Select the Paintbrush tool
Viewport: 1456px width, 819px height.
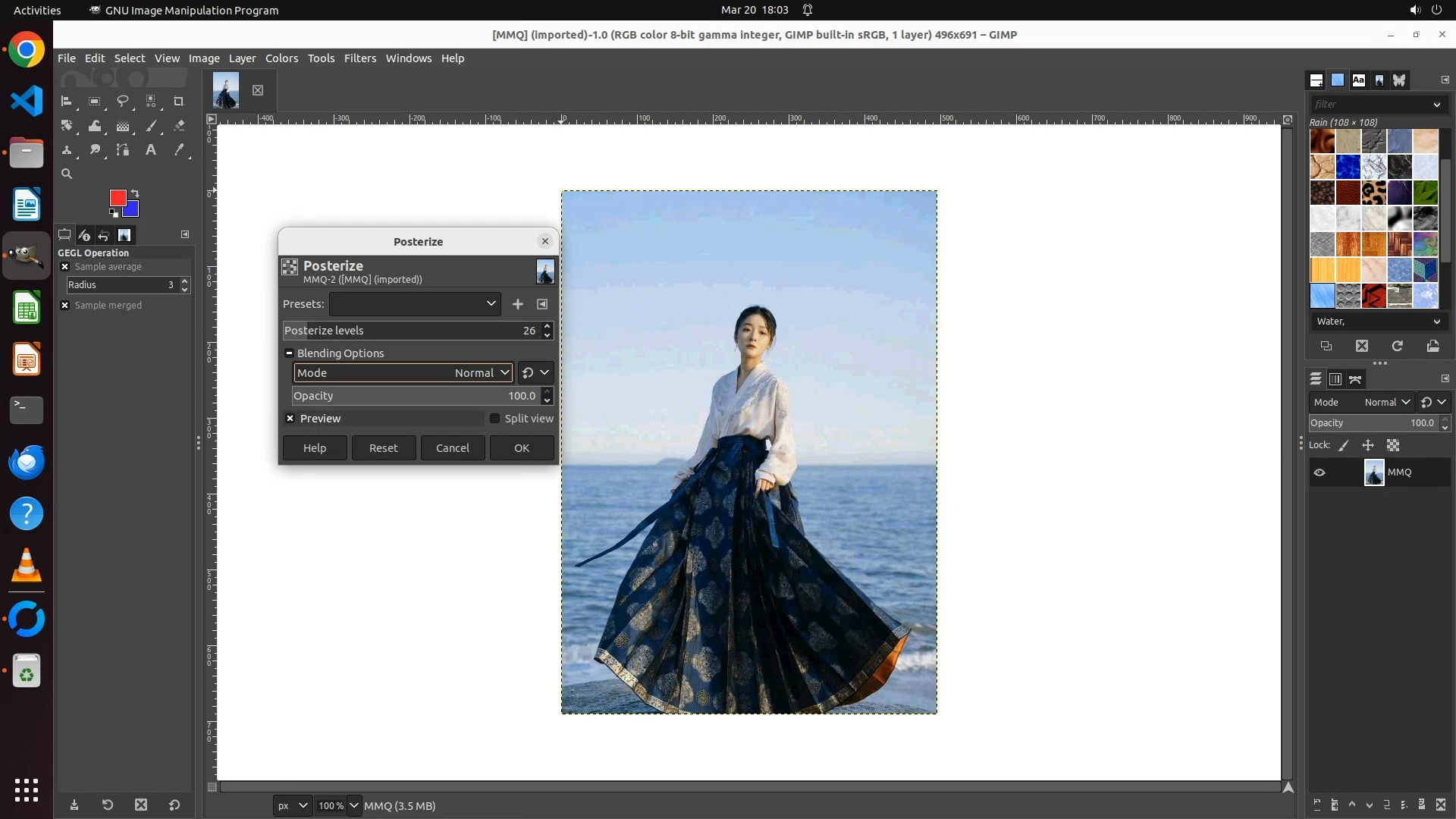[151, 126]
